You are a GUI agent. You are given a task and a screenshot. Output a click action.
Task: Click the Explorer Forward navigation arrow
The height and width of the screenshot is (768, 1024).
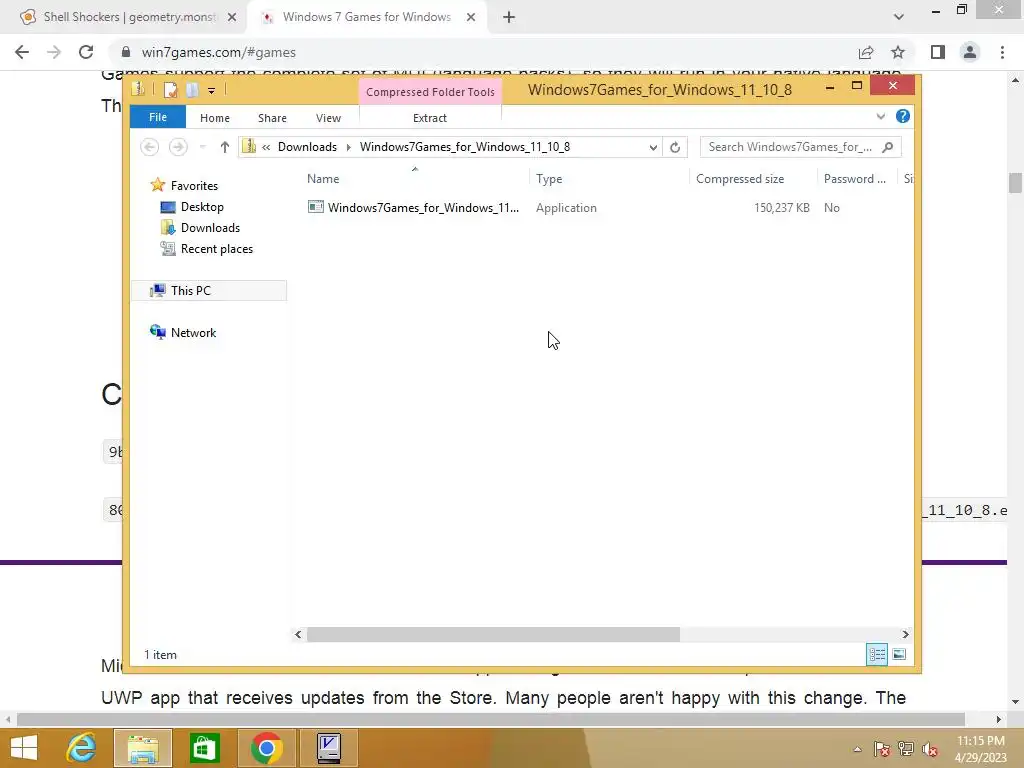tap(178, 147)
